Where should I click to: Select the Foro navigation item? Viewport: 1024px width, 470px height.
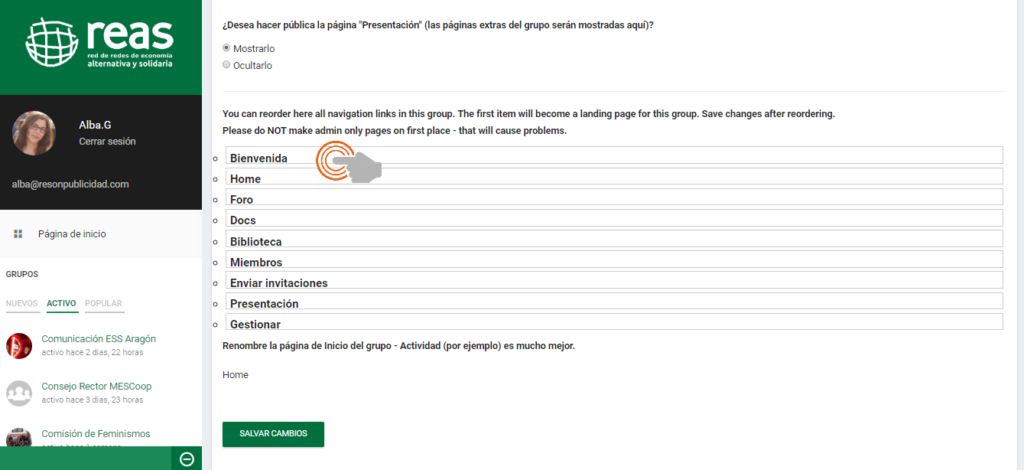click(241, 200)
